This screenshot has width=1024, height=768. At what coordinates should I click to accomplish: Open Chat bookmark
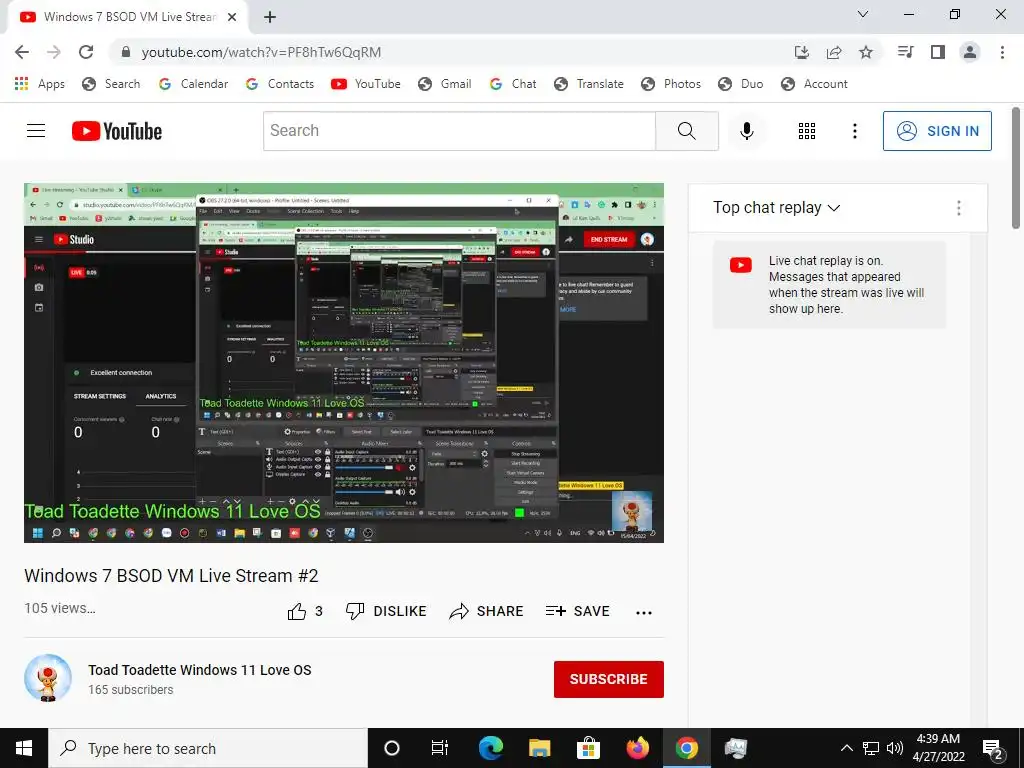click(513, 84)
